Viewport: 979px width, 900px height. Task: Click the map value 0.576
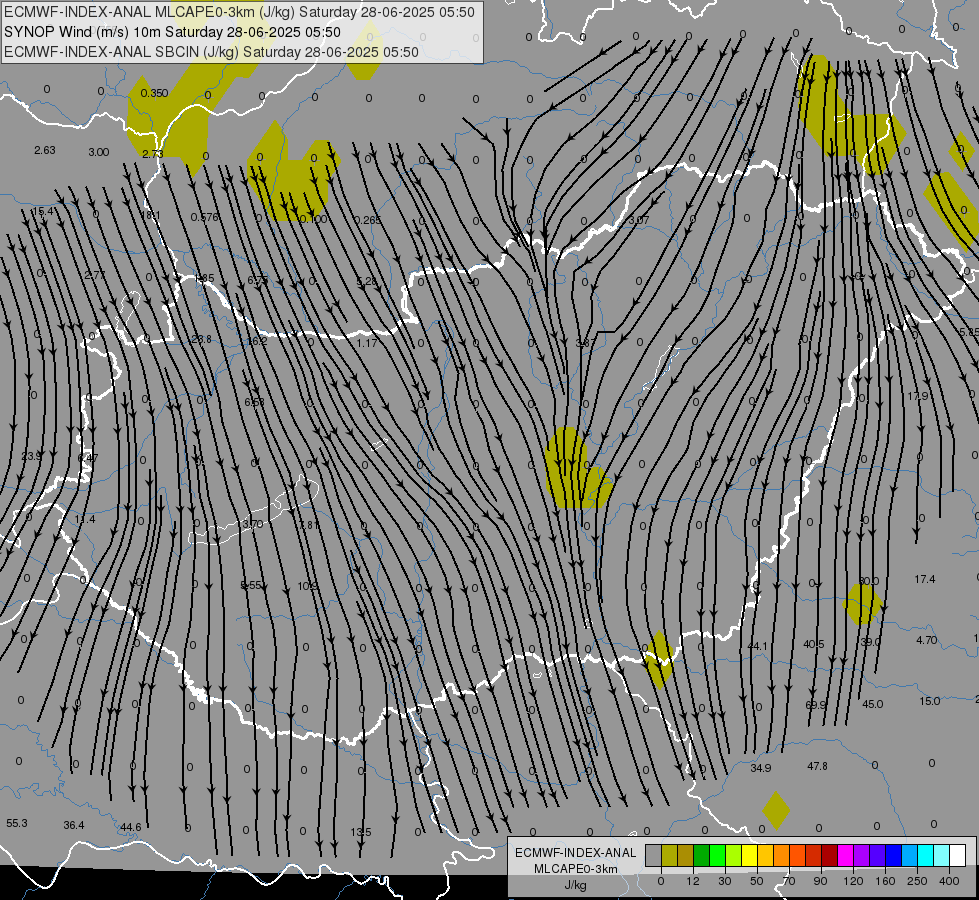[x=205, y=217]
